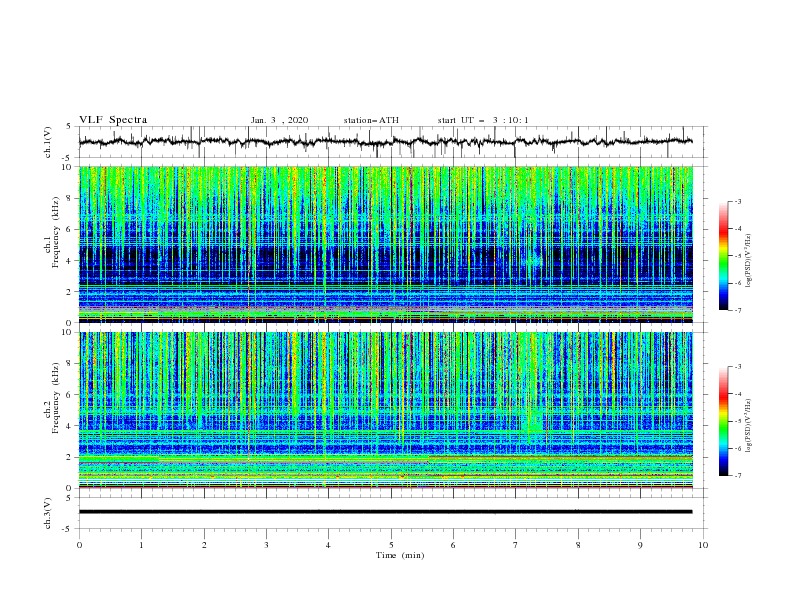Click the ch.1 voltage waveform trace
Screen dimensions: 792x612
coord(385,142)
